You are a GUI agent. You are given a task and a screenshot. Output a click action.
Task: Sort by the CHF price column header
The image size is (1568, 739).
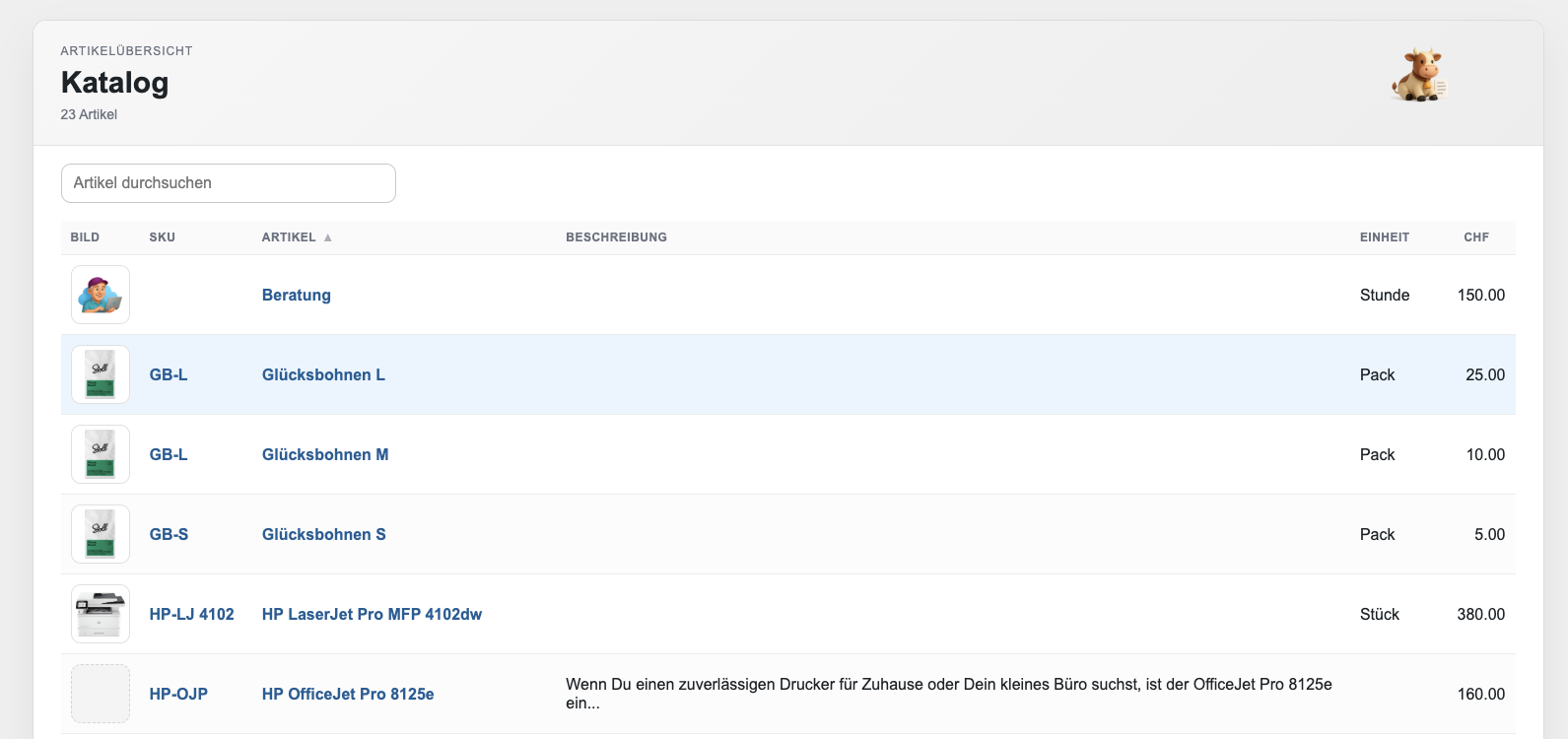coord(1475,237)
